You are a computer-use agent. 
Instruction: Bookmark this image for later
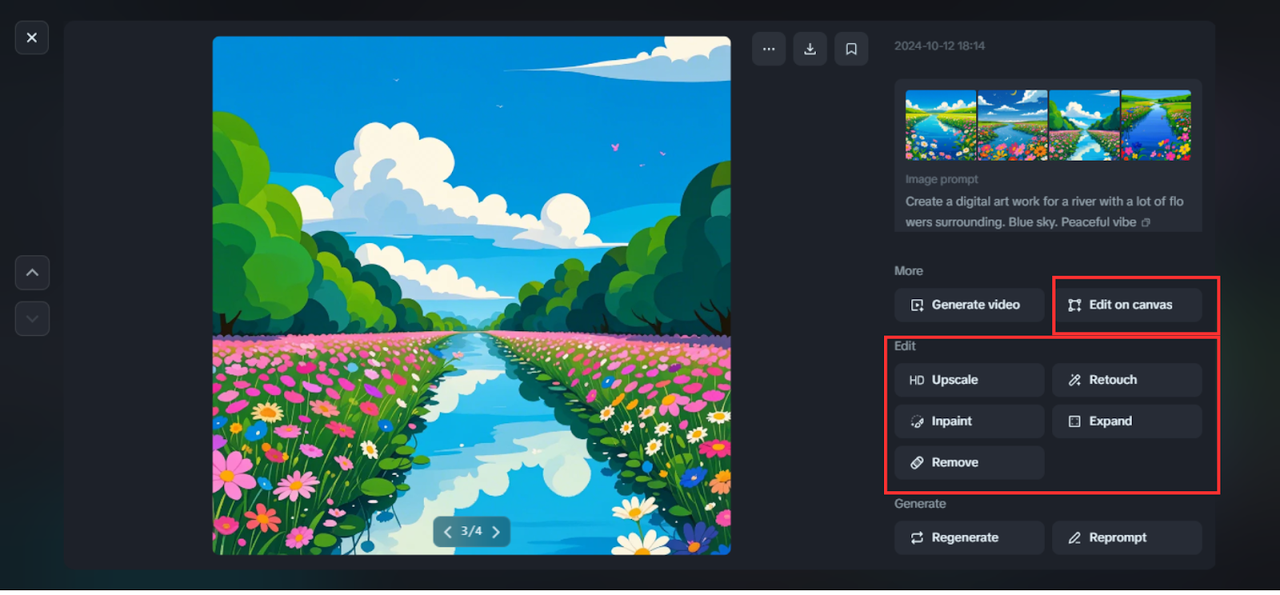851,48
